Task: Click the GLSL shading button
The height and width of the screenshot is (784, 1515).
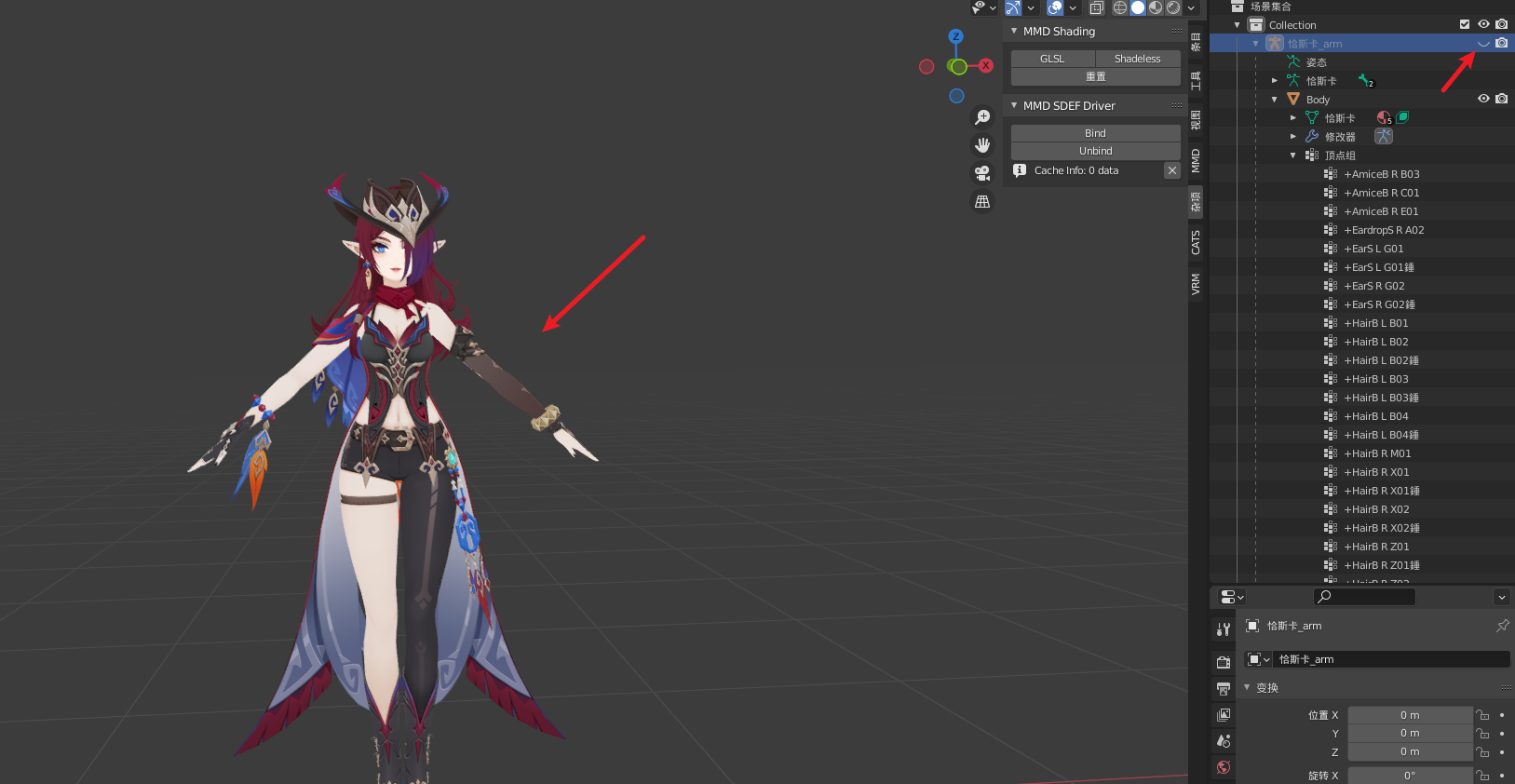Action: tap(1053, 59)
